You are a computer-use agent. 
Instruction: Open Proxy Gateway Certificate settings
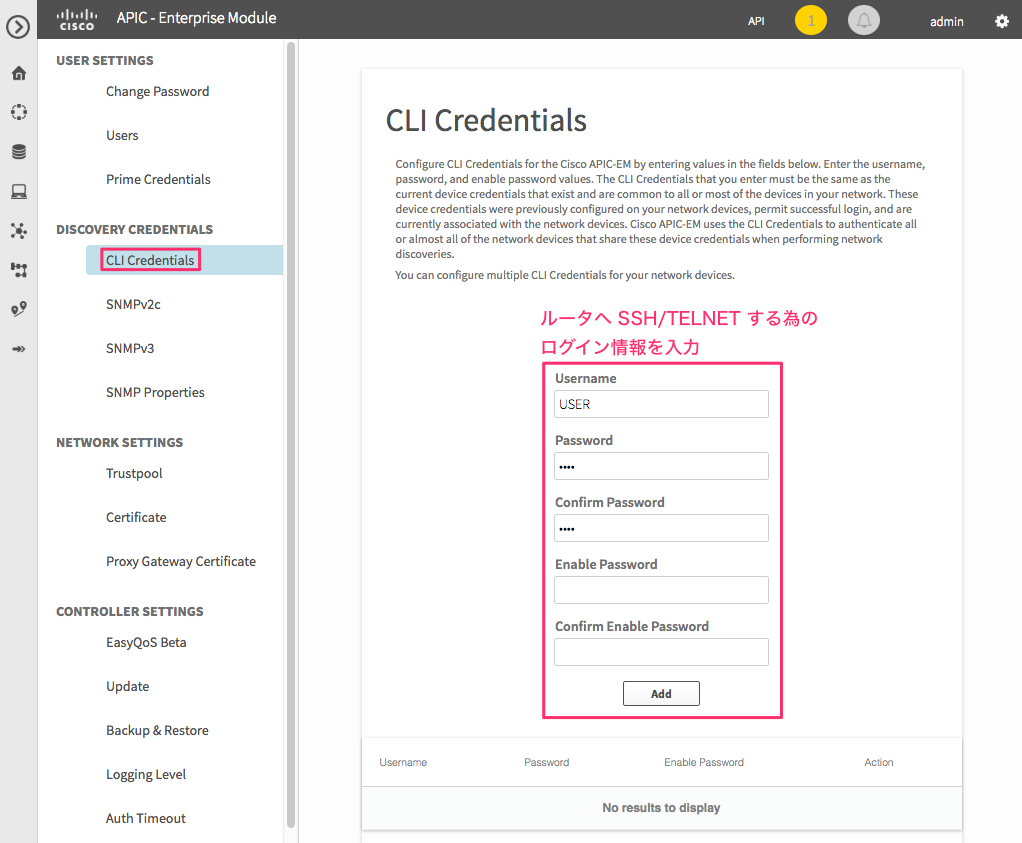[181, 561]
